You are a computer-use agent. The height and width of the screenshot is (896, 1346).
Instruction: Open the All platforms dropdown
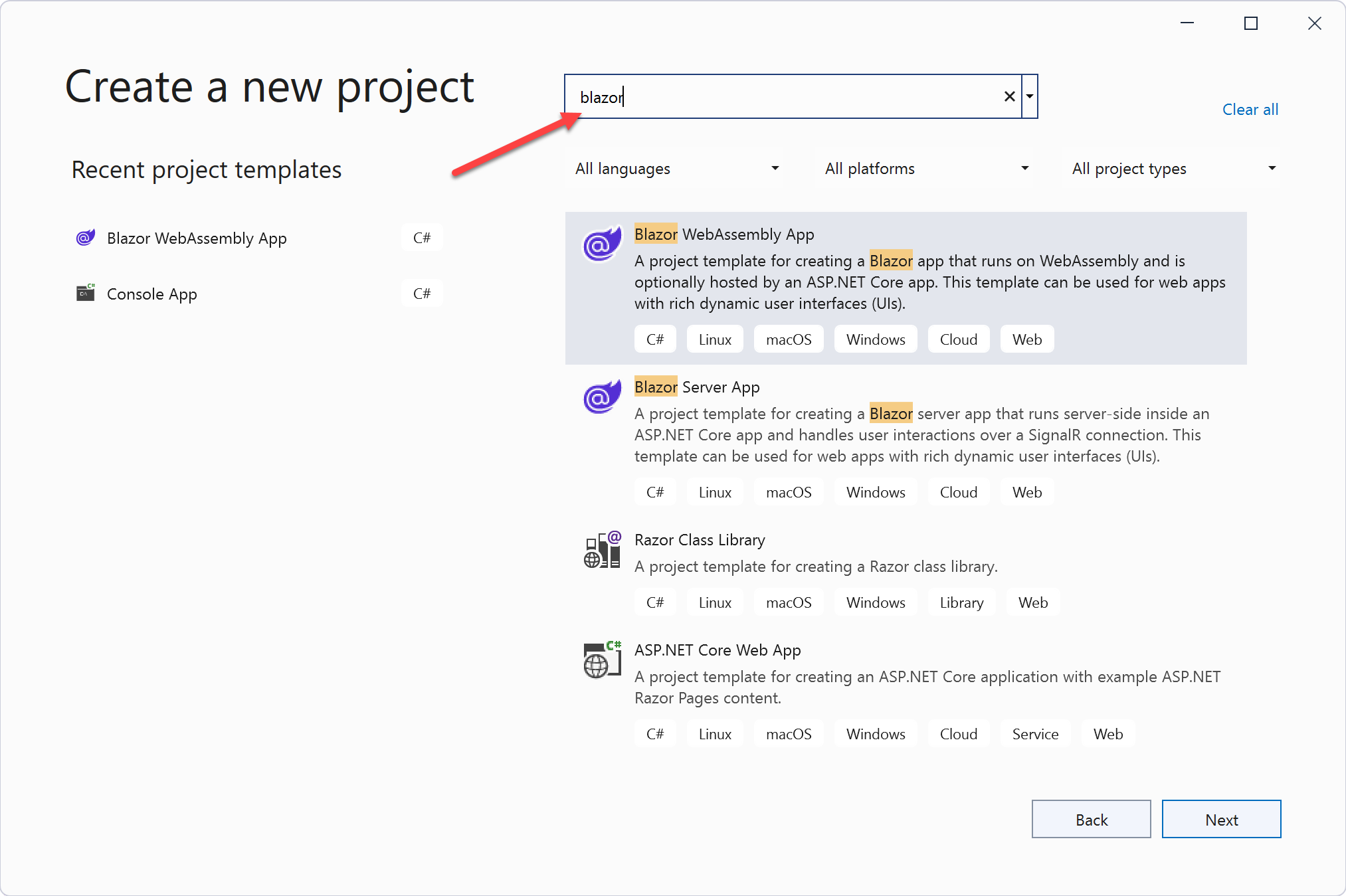pyautogui.click(x=925, y=168)
